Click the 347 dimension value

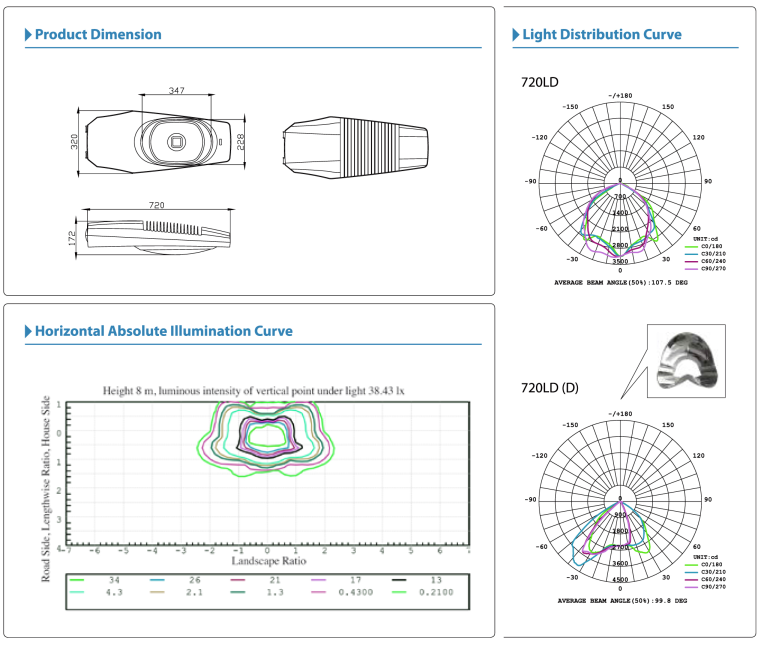[177, 90]
